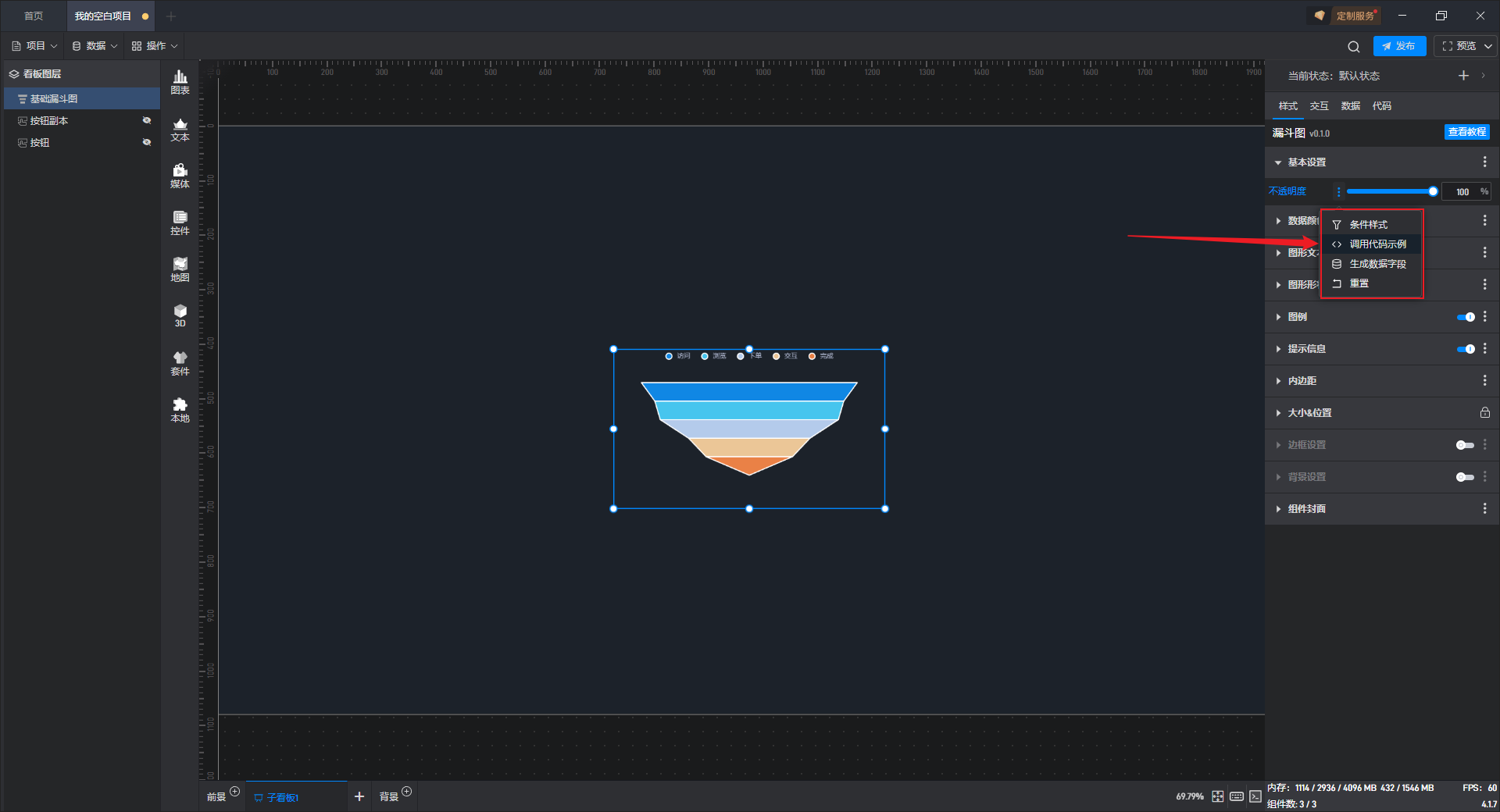The width and height of the screenshot is (1500, 812).
Task: Switch to the 交互 interaction tab
Action: pyautogui.click(x=1319, y=106)
